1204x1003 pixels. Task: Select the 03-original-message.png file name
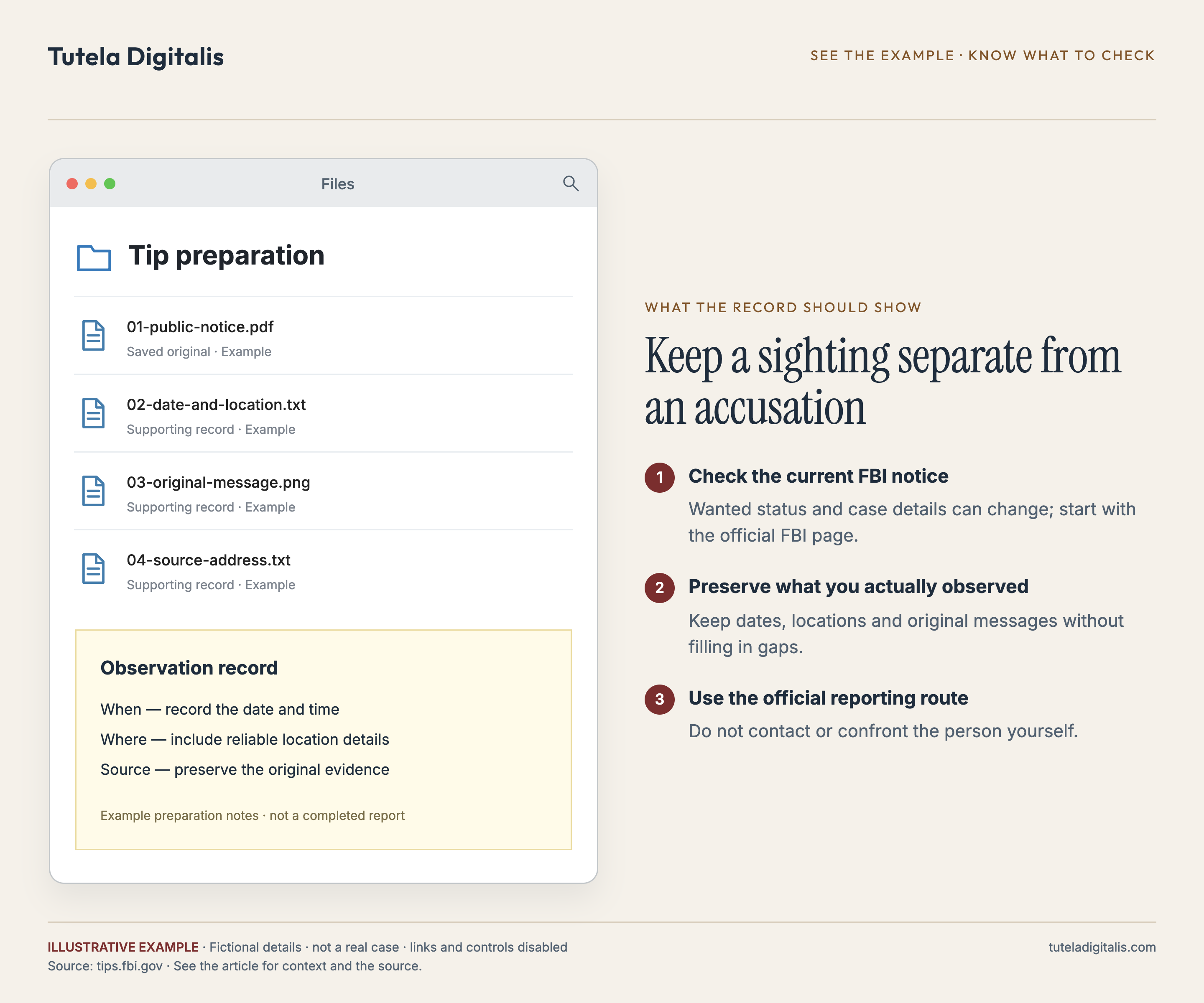[x=219, y=483]
